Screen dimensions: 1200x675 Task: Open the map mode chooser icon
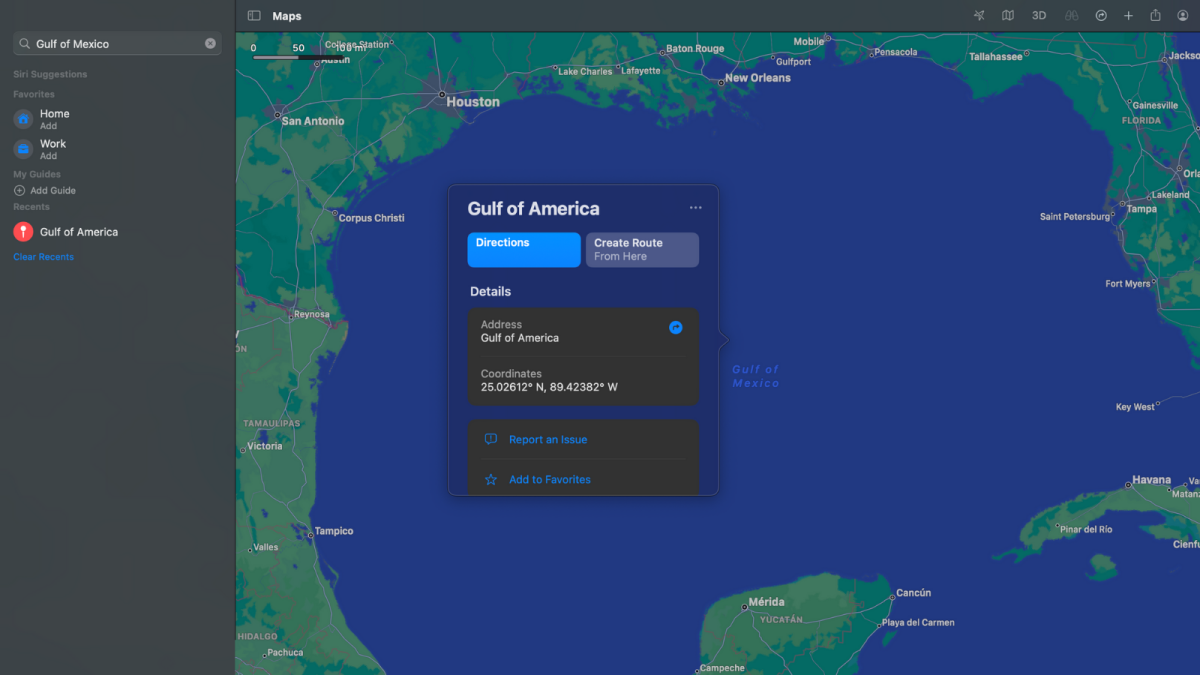tap(1008, 16)
